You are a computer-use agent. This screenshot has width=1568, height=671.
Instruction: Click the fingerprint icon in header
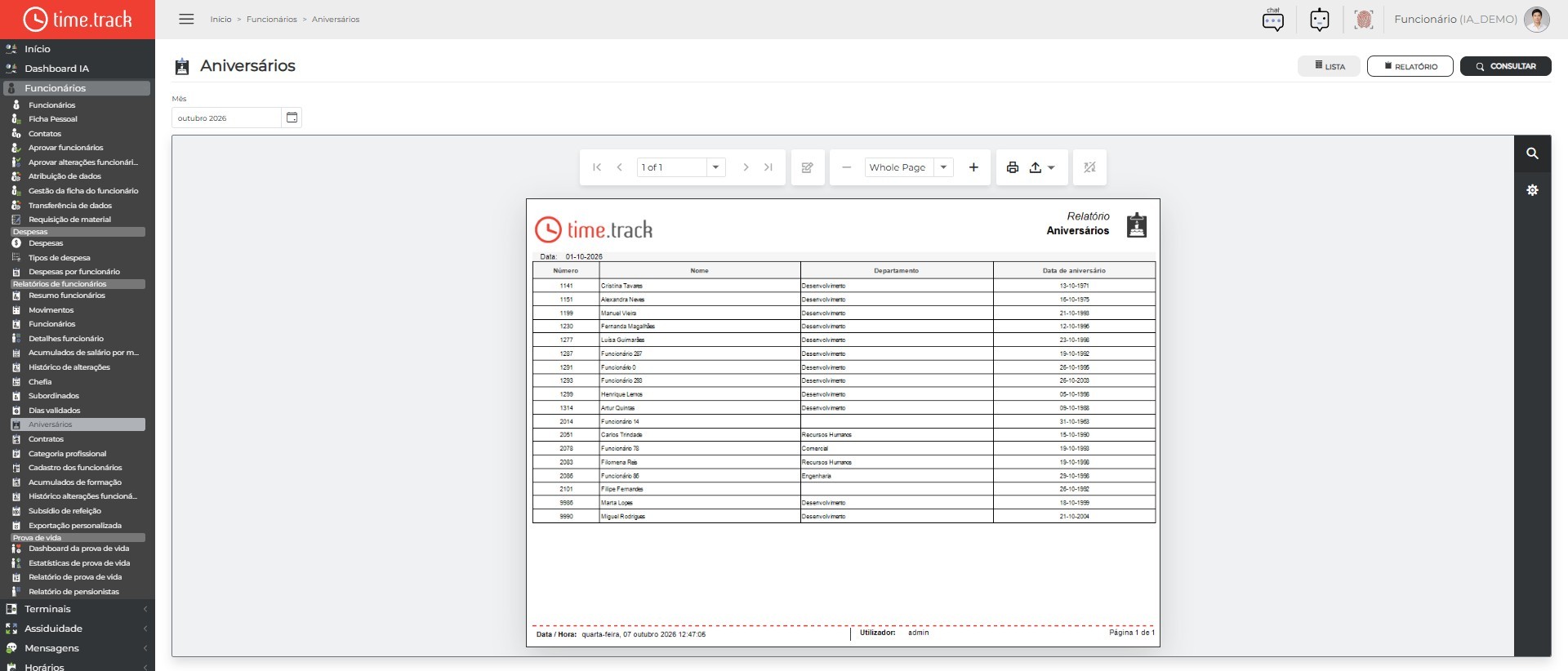click(1363, 20)
